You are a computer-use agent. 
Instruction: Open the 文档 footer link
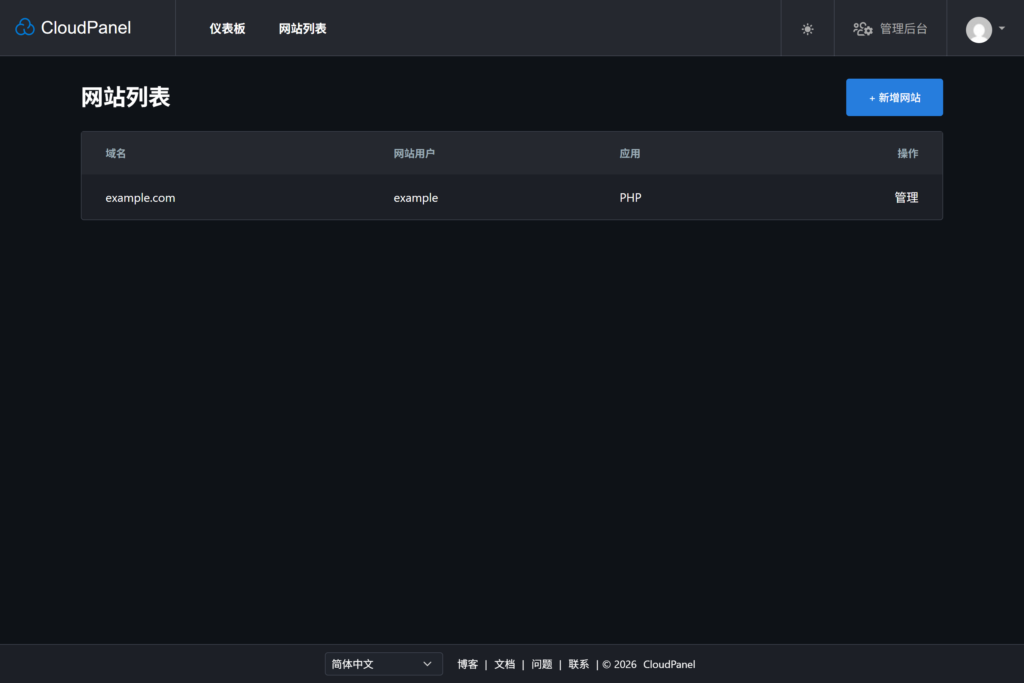pyautogui.click(x=504, y=664)
